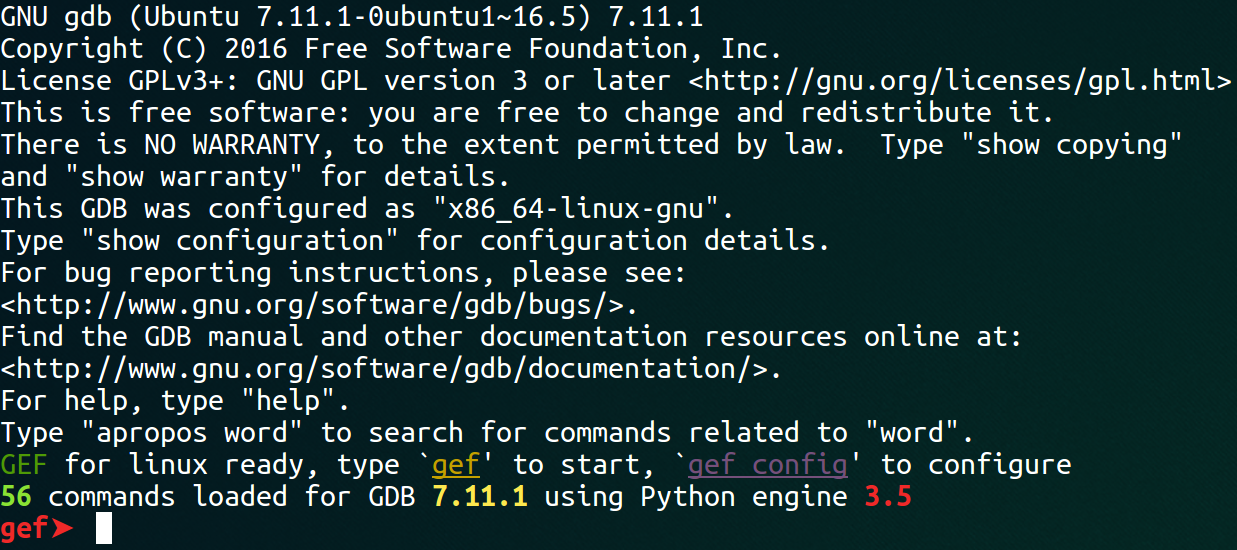Click the yellow "7.11.1" GDB version
This screenshot has height=550, width=1237.
[x=480, y=497]
